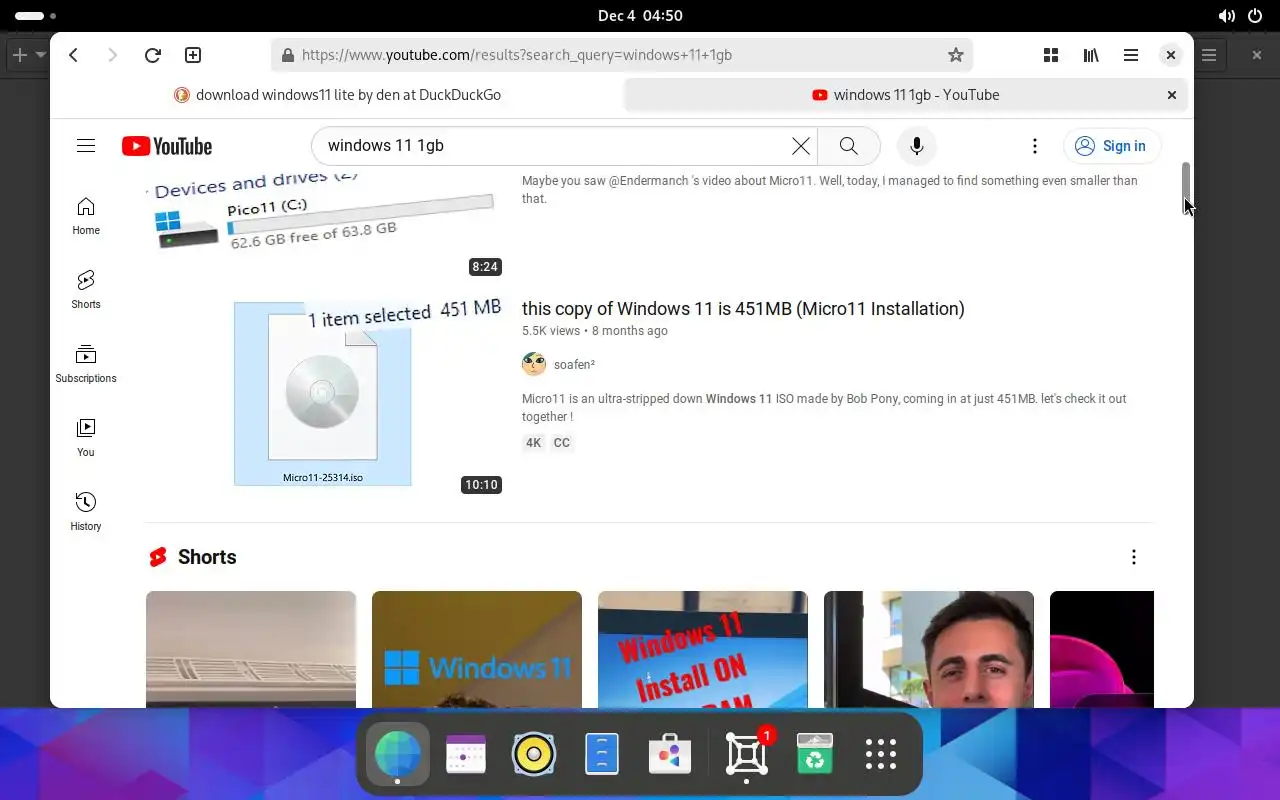Screen dimensions: 1280x800
Task: Click the YouTube search magnifier button
Action: (849, 146)
